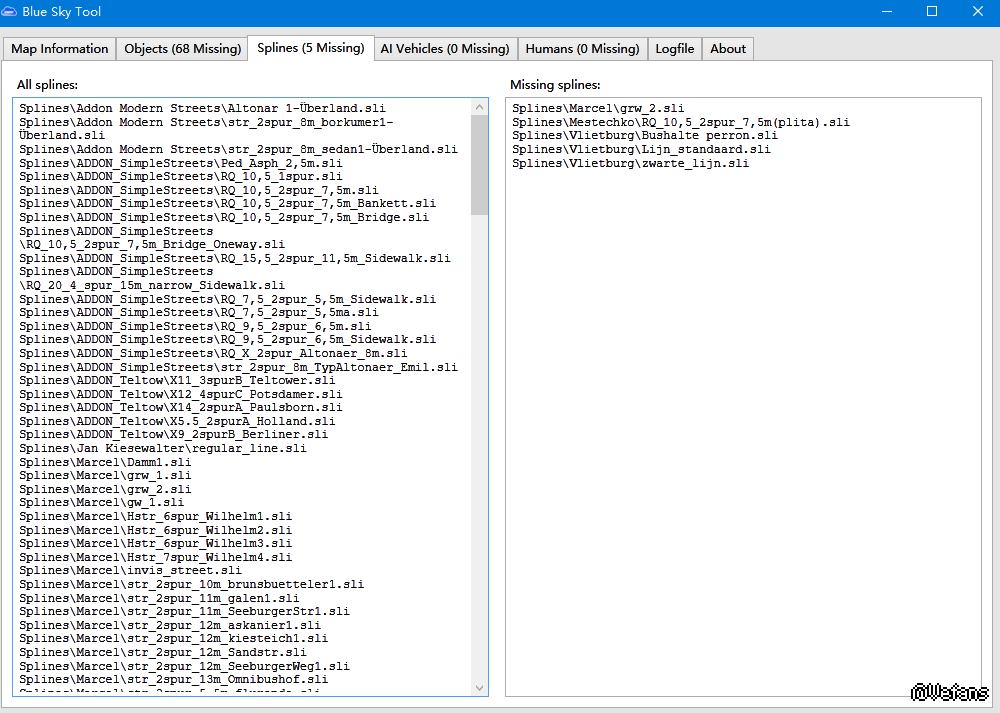Show the About tab
Screen dimensions: 1000x713
(x=728, y=49)
